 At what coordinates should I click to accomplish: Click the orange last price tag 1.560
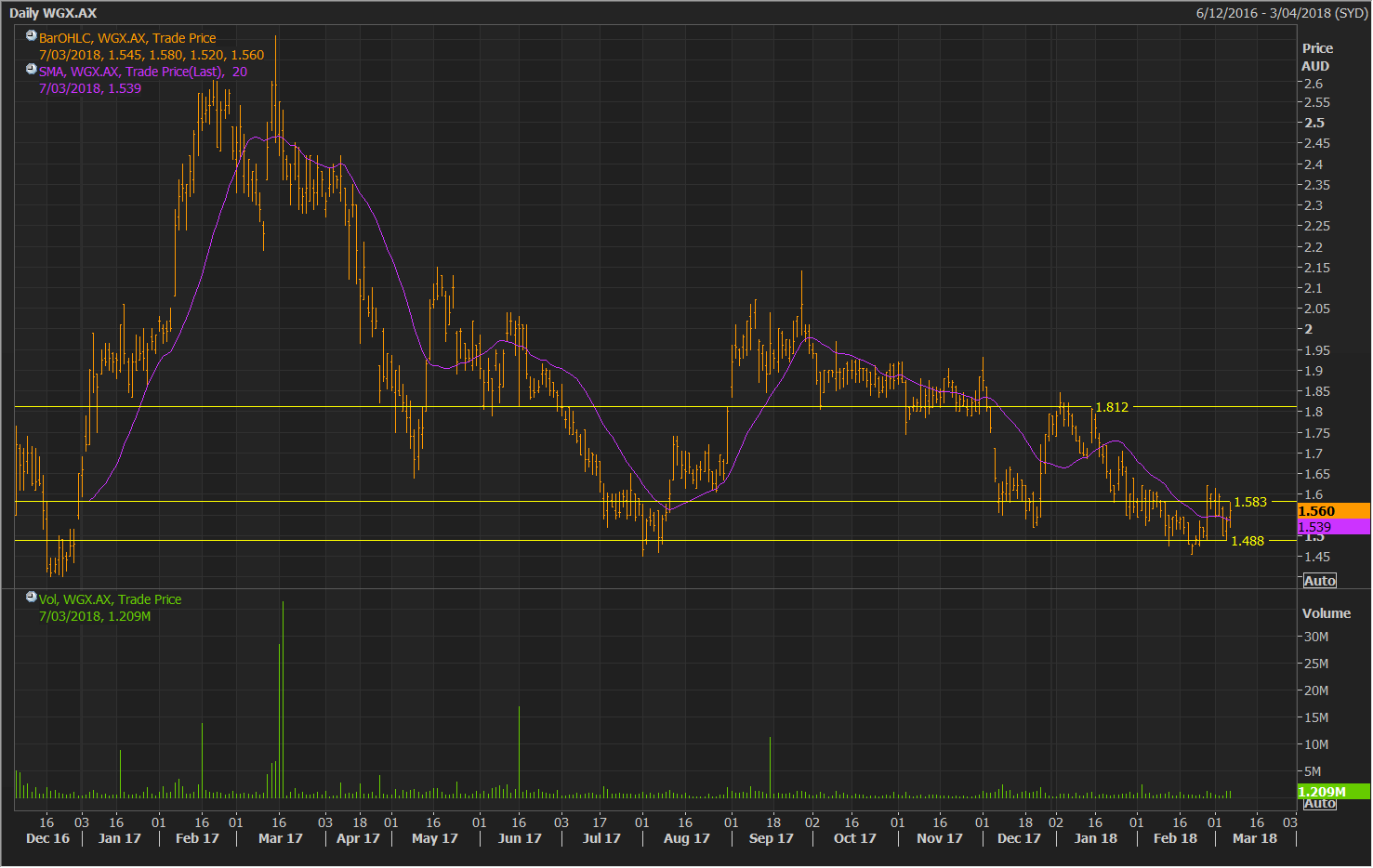(1333, 511)
